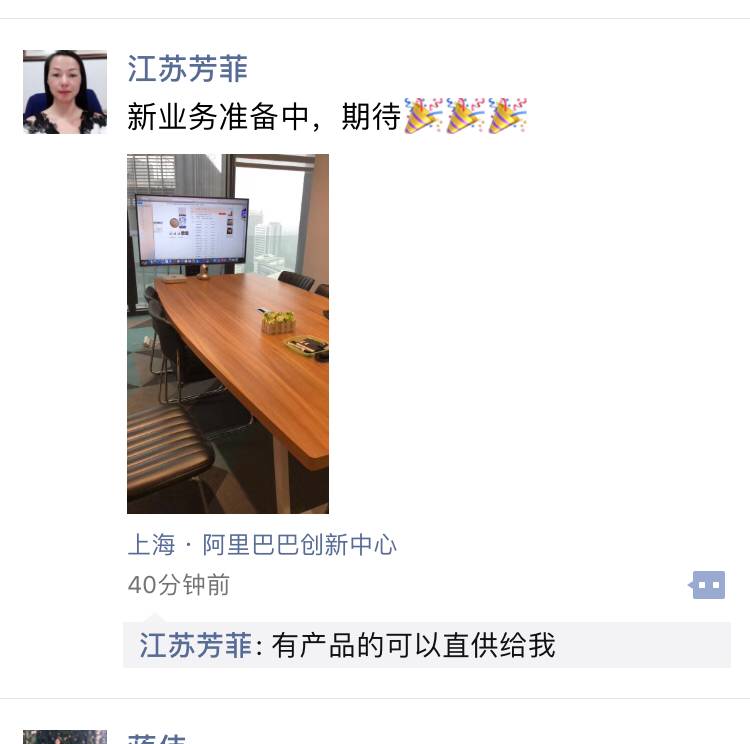Open 江苏芳菲's profile avatar photo
The image size is (750, 744).
(65, 92)
